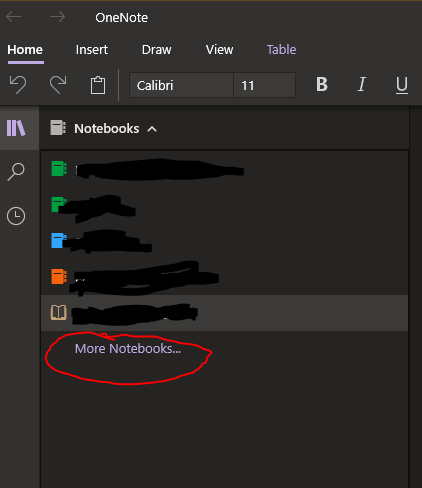This screenshot has width=422, height=488.
Task: Toggle Underline formatting
Action: coord(402,85)
